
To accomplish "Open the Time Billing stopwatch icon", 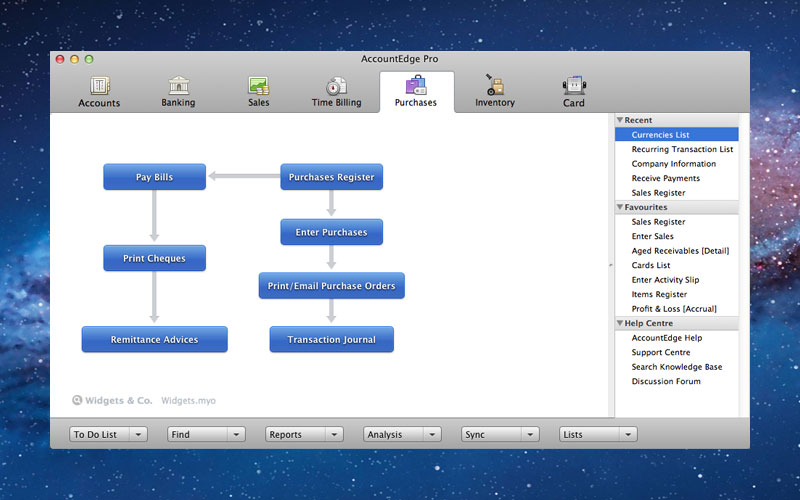I will [336, 85].
